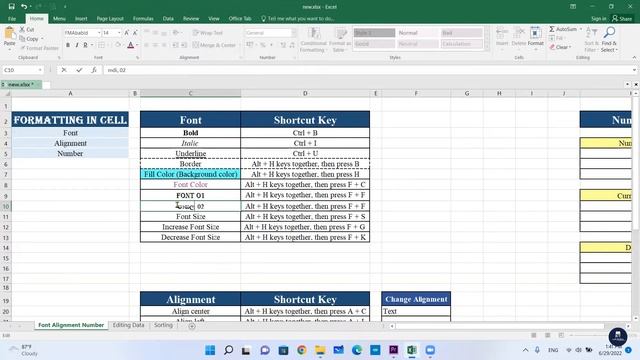Click the Name Box showing C10
The height and width of the screenshot is (360, 640).
[22, 70]
